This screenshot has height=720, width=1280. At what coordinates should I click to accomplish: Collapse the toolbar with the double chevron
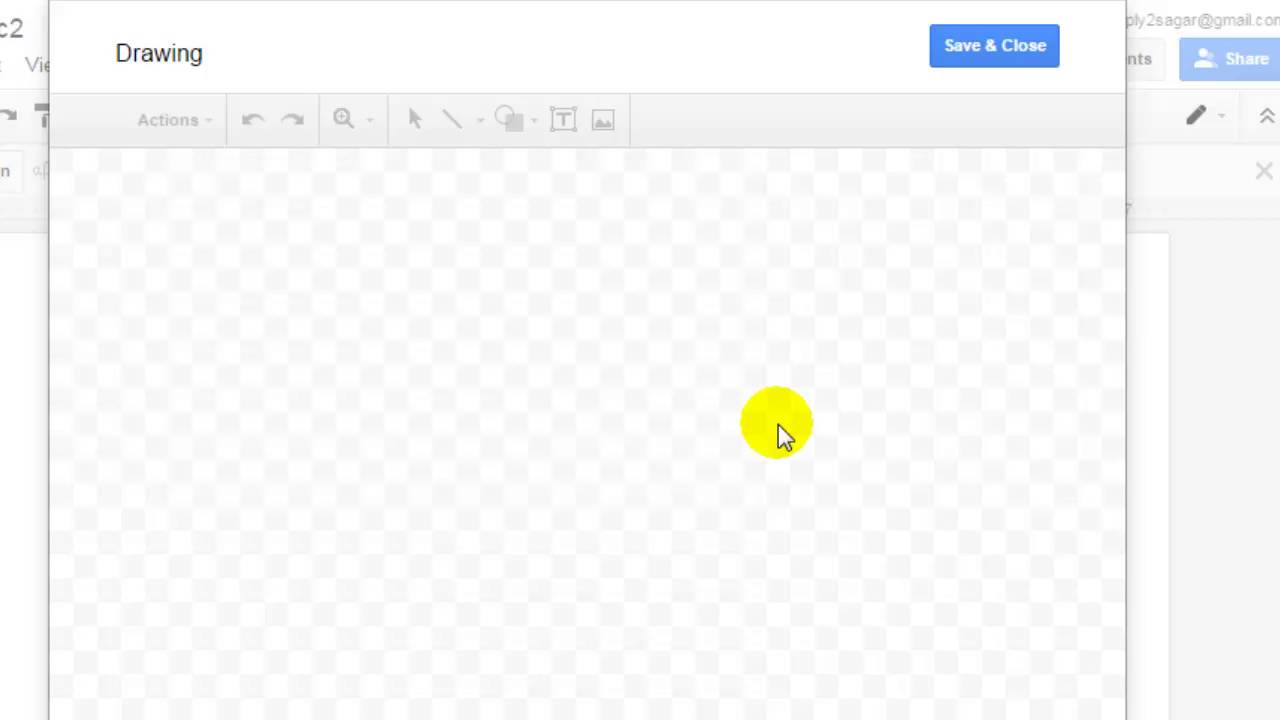pos(1267,116)
